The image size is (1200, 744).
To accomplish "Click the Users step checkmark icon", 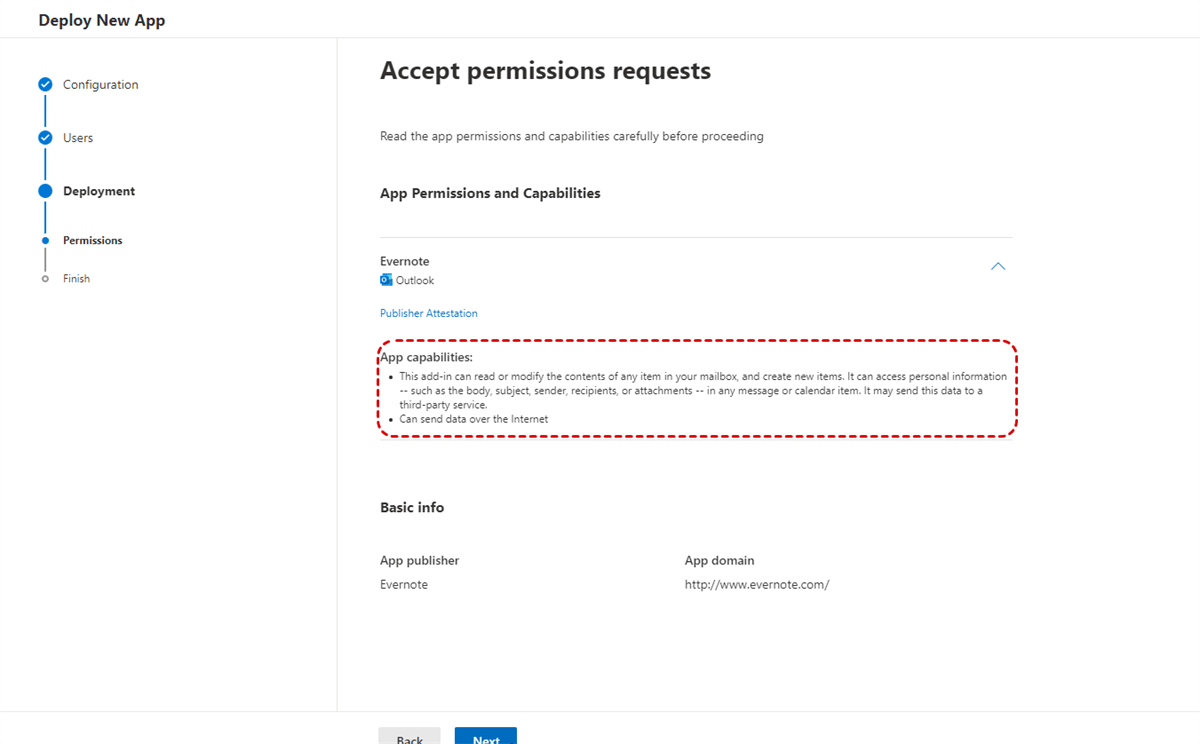I will pos(45,138).
